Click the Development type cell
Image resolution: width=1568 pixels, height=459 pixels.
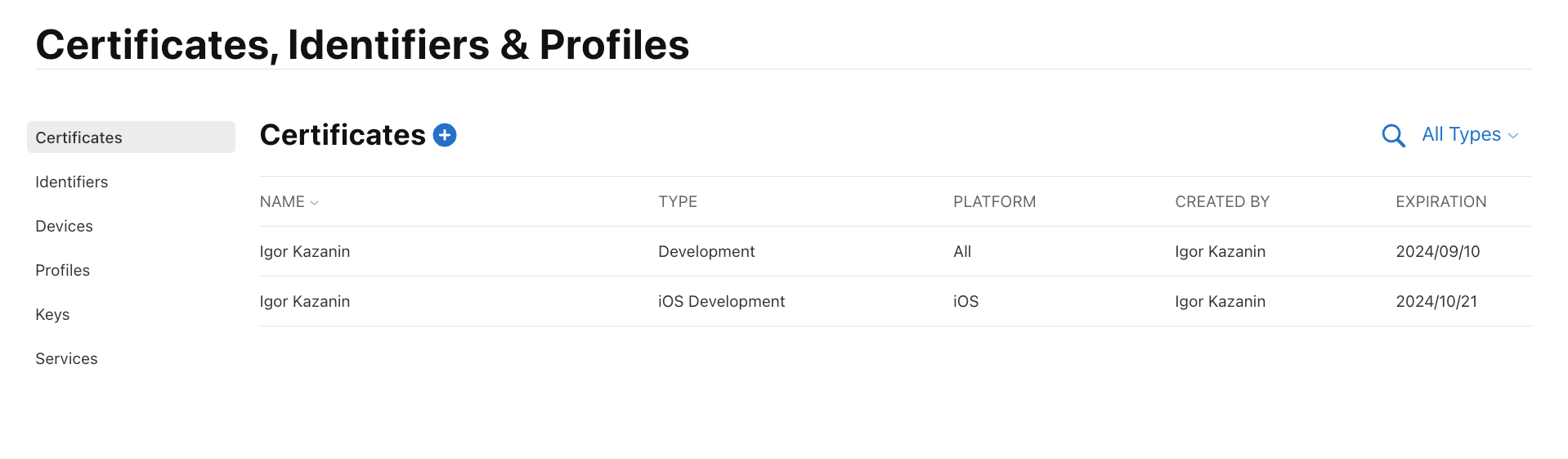click(x=706, y=251)
